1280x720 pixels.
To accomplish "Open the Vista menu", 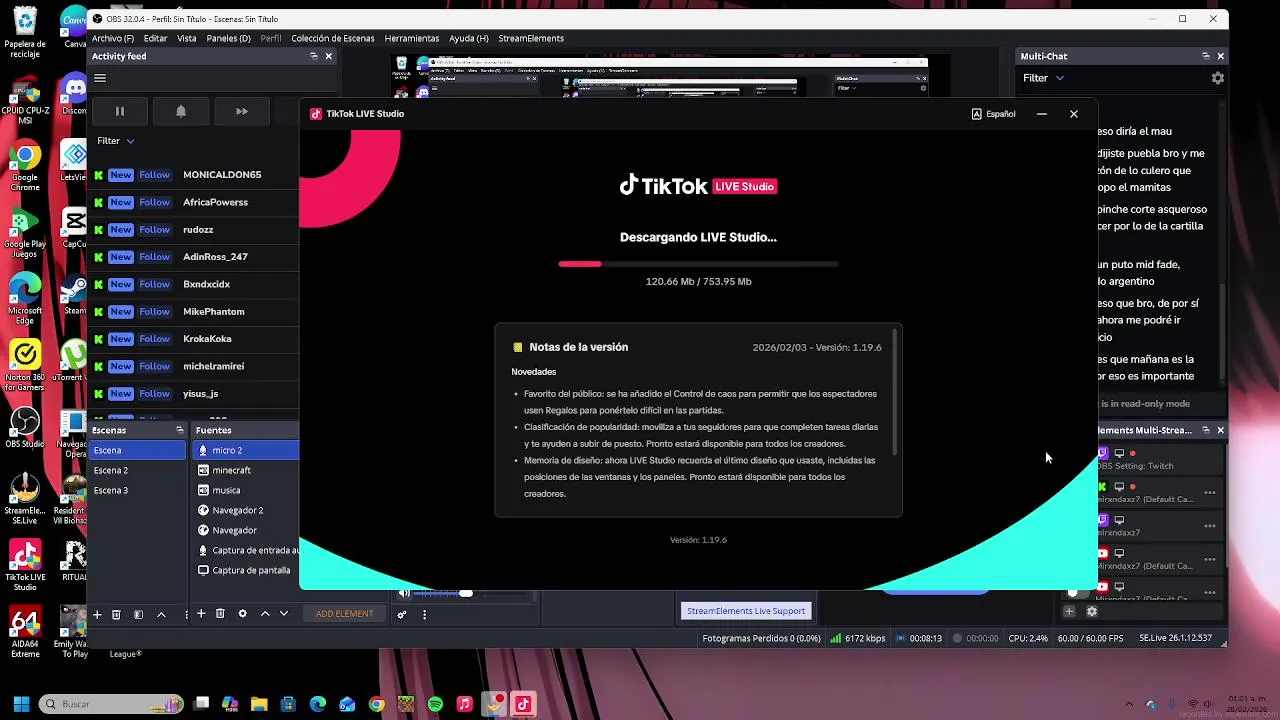I will [187, 38].
